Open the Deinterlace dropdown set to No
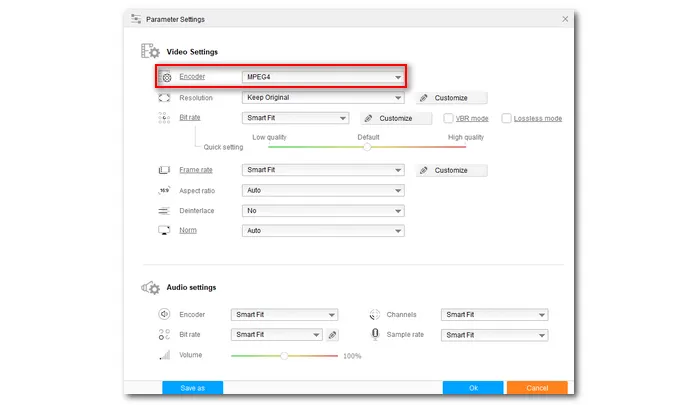700x405 pixels. click(x=323, y=211)
